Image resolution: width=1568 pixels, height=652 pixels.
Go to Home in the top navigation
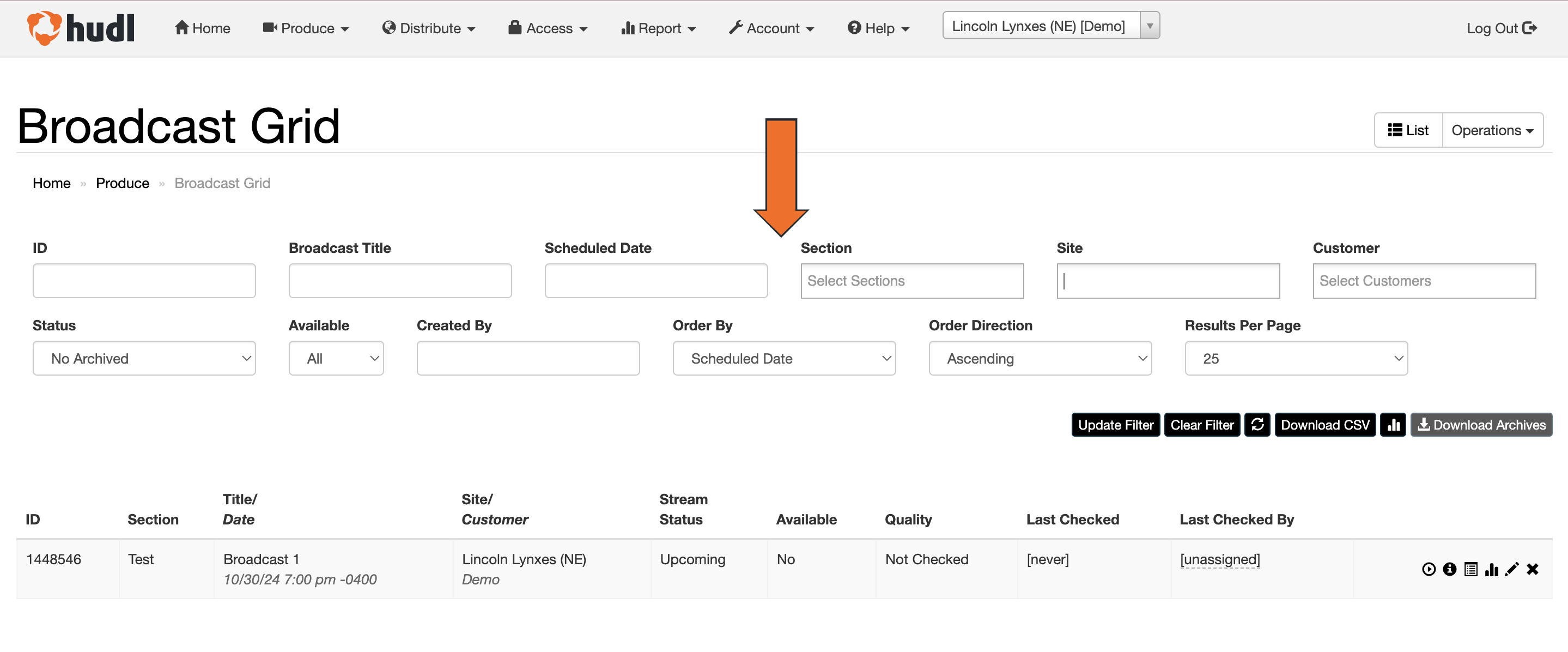coord(202,28)
